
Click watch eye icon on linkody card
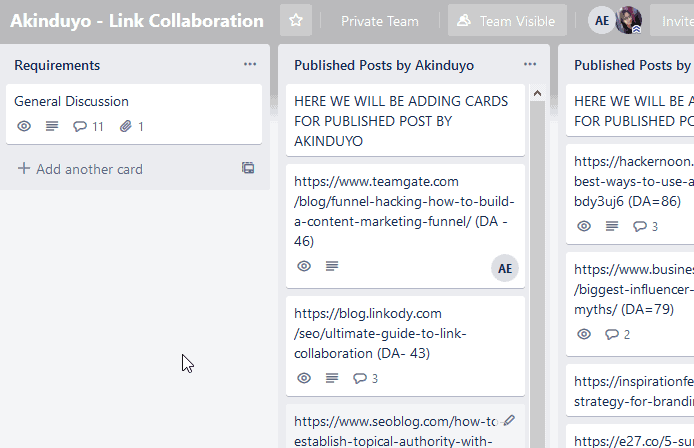(x=304, y=378)
